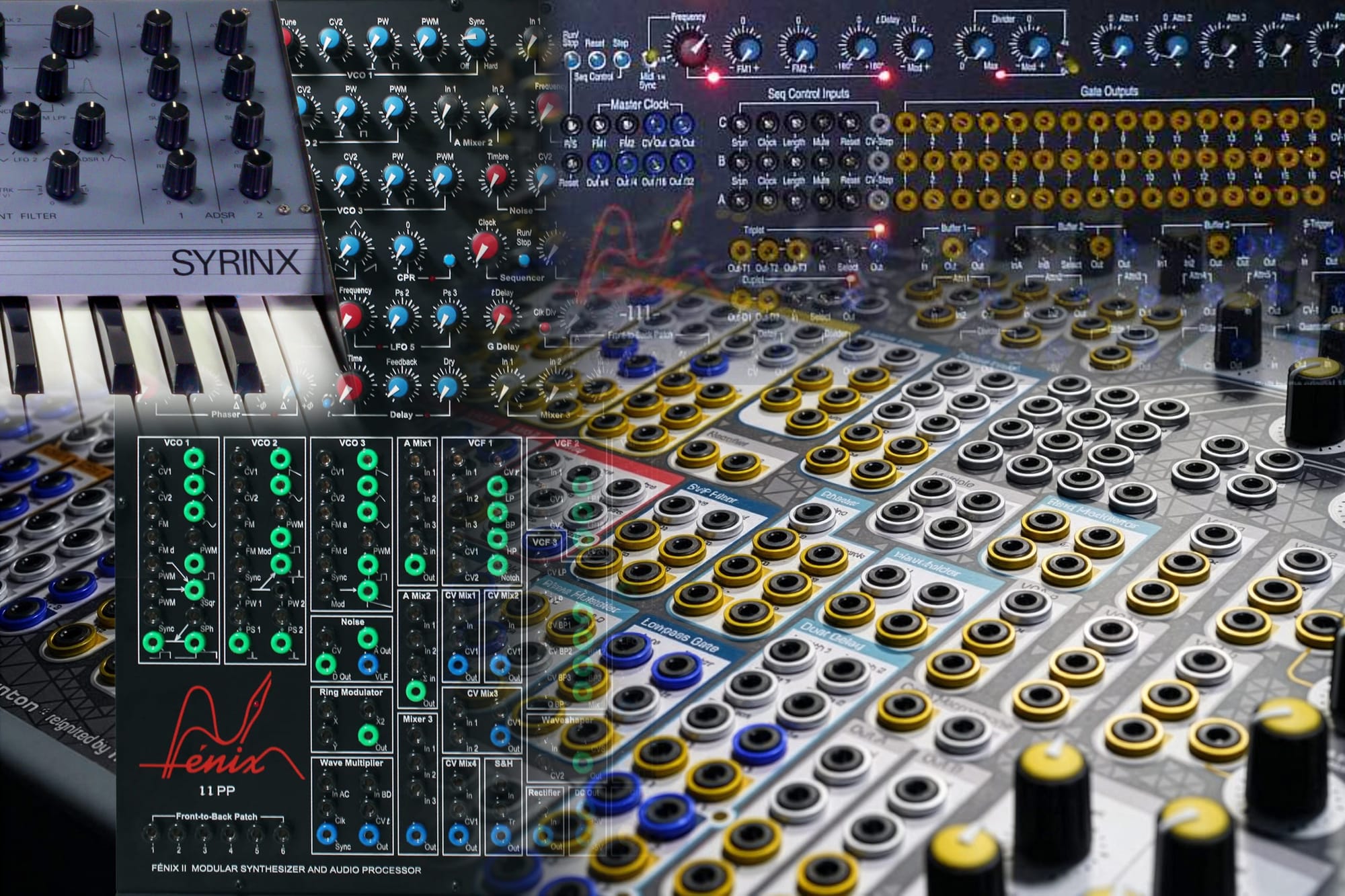Select the Clk Out jack in Master Clock
1345x896 pixels.
[x=682, y=125]
